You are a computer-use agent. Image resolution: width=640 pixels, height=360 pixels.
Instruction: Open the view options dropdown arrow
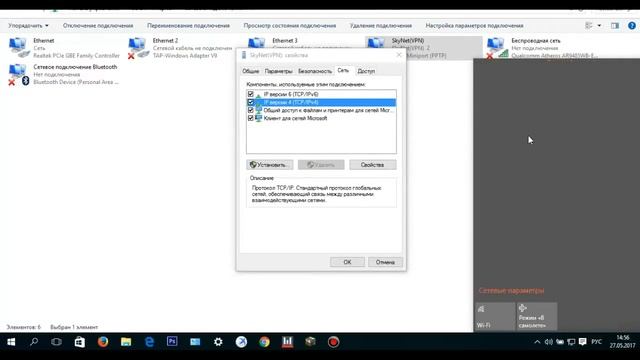pos(599,25)
